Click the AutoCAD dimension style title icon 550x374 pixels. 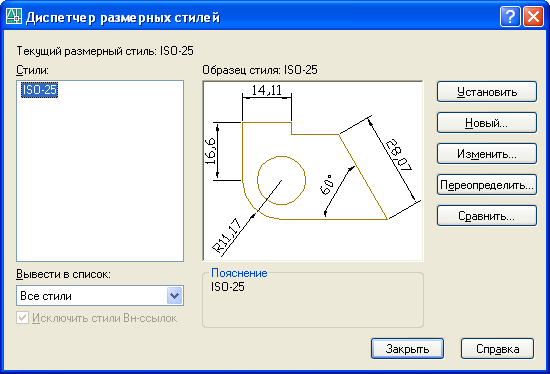14,16
